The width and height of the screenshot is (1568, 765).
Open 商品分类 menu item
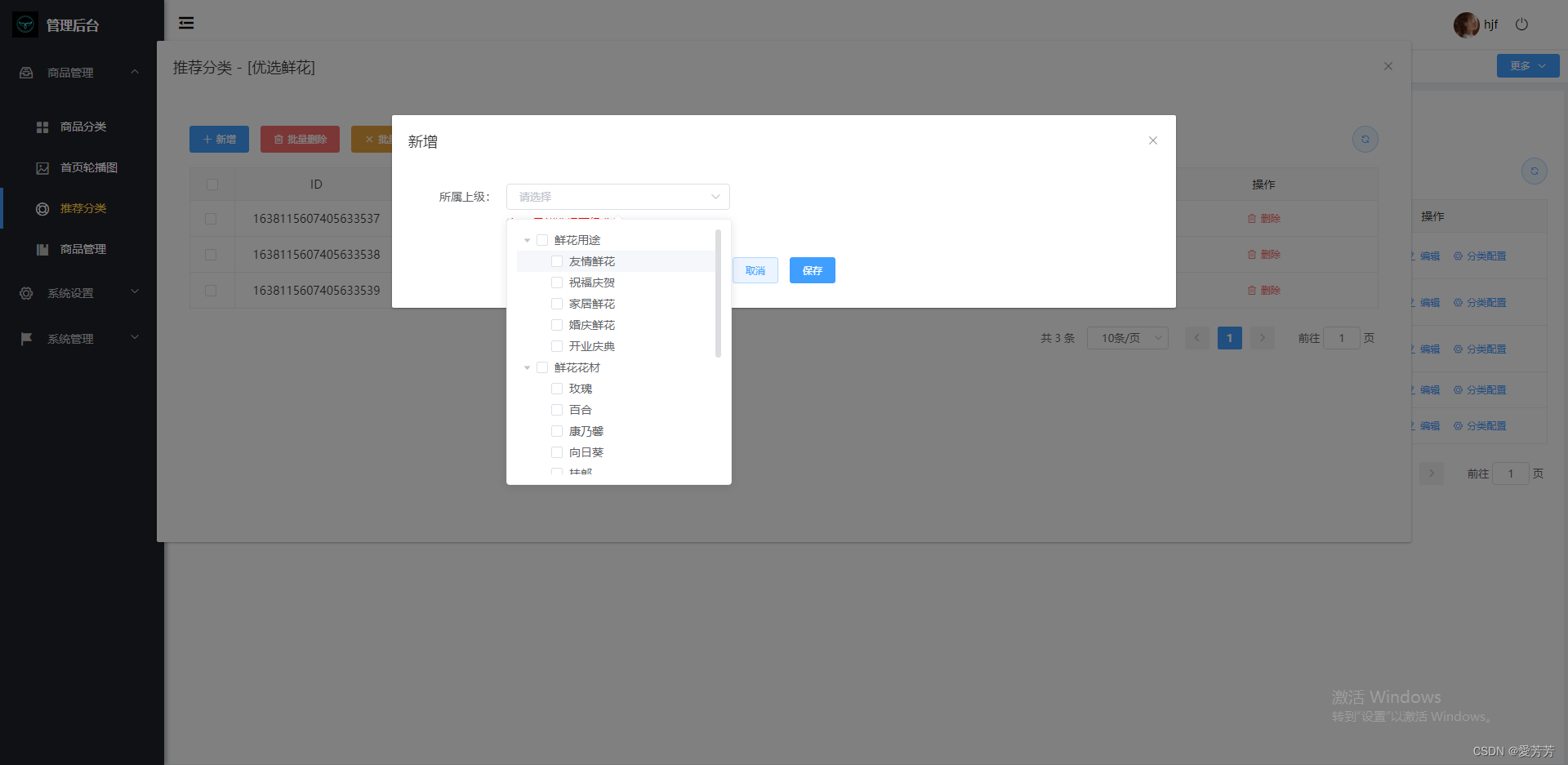click(x=82, y=127)
